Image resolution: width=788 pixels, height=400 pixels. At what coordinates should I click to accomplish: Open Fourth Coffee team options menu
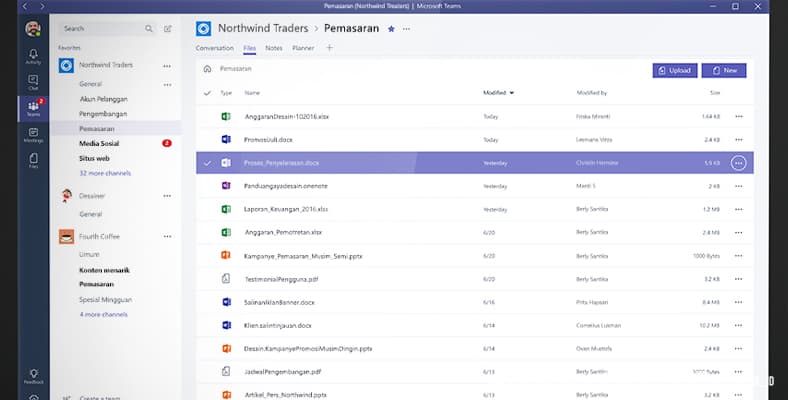(x=167, y=237)
